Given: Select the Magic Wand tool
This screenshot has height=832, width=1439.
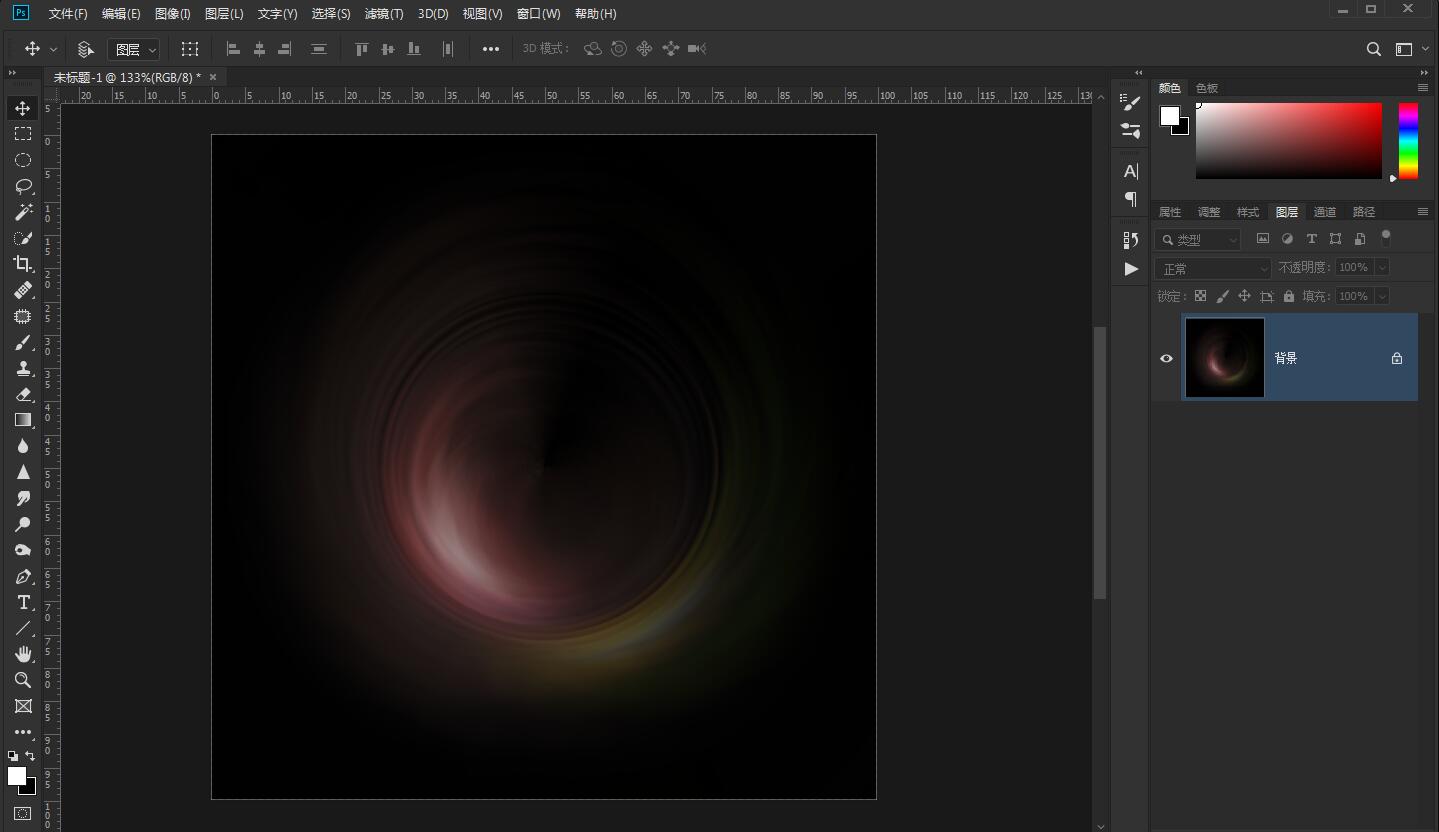Looking at the screenshot, I should click(x=23, y=212).
